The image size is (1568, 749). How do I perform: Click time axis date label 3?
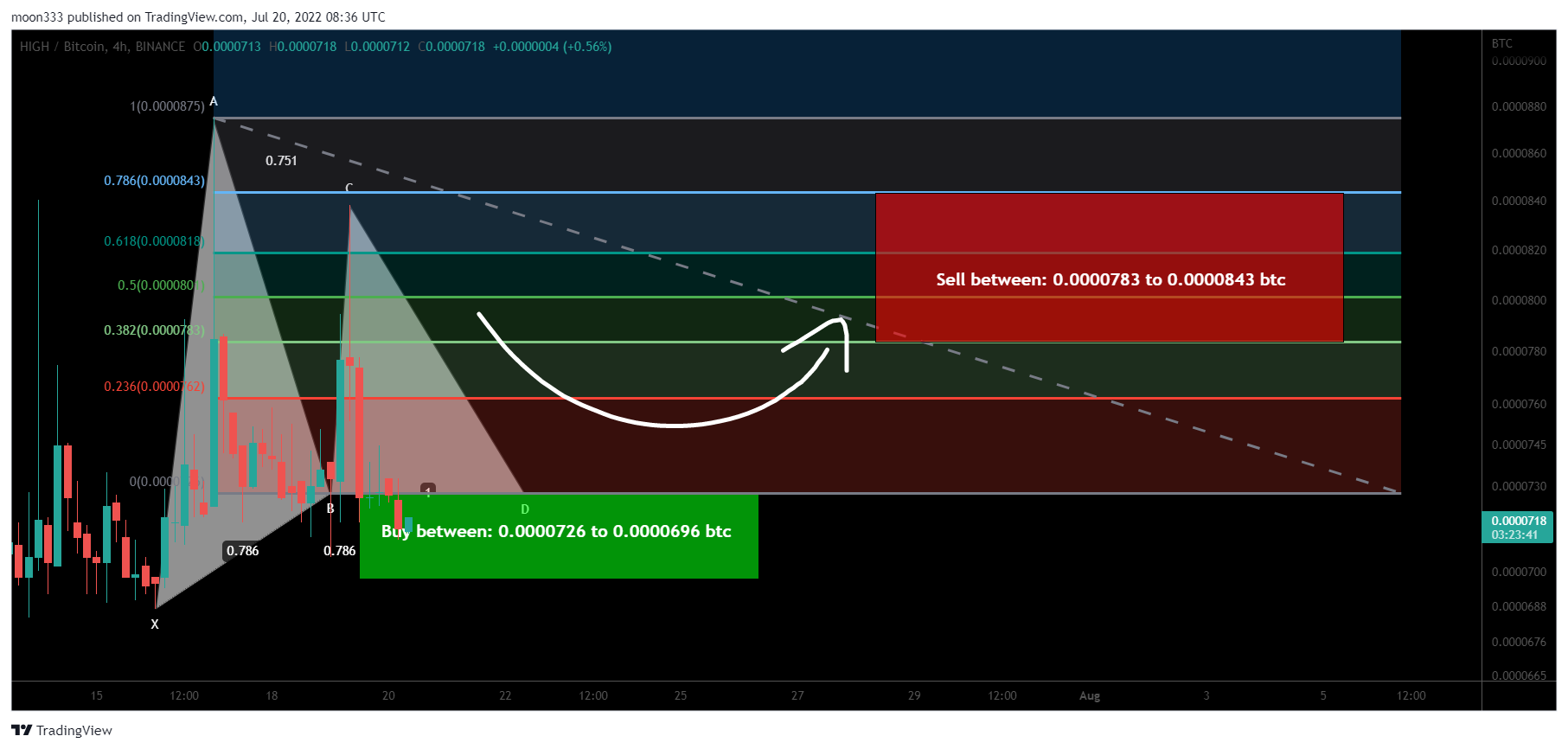click(1206, 695)
